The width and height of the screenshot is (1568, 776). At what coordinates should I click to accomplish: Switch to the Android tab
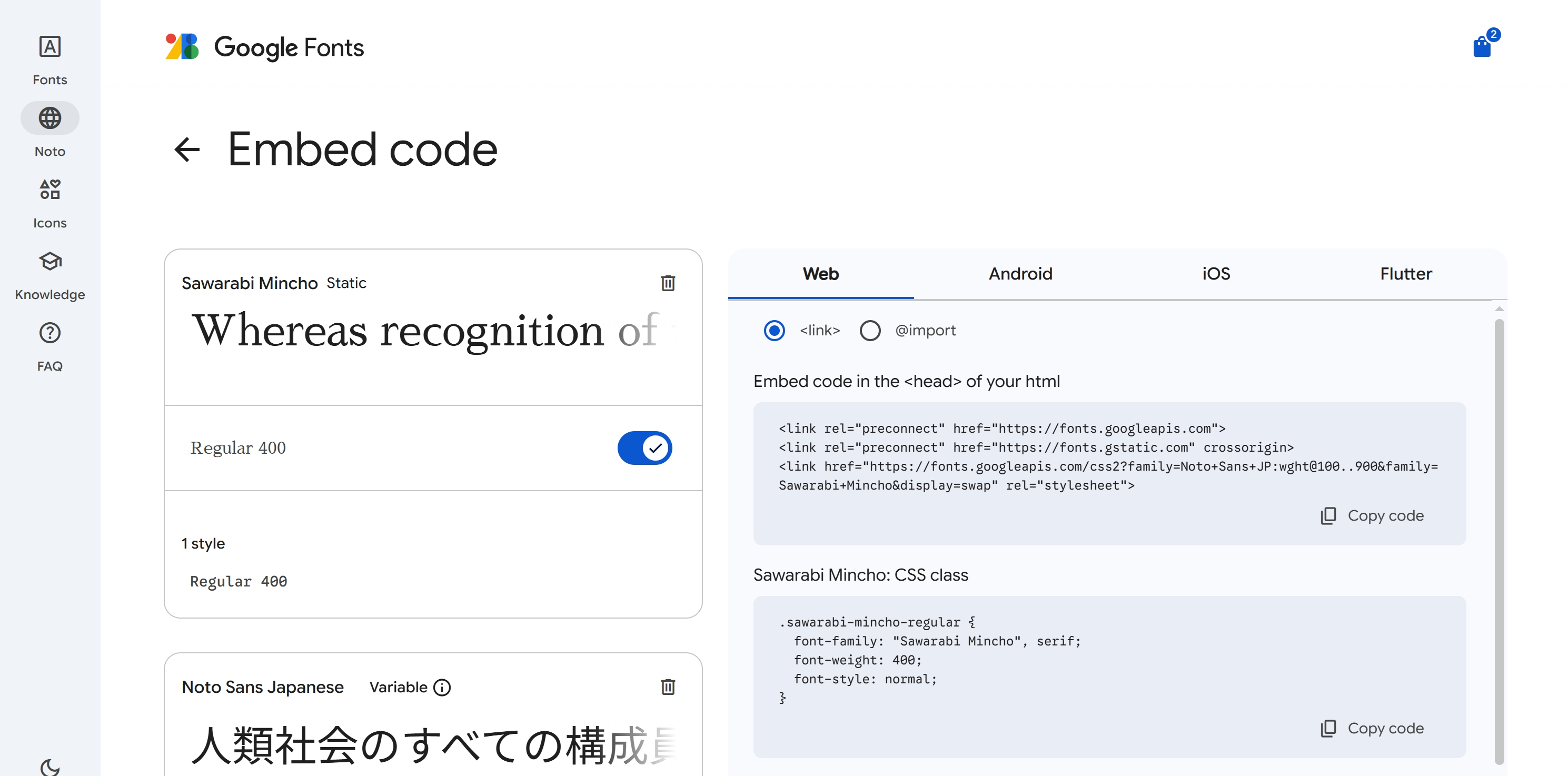point(1020,274)
